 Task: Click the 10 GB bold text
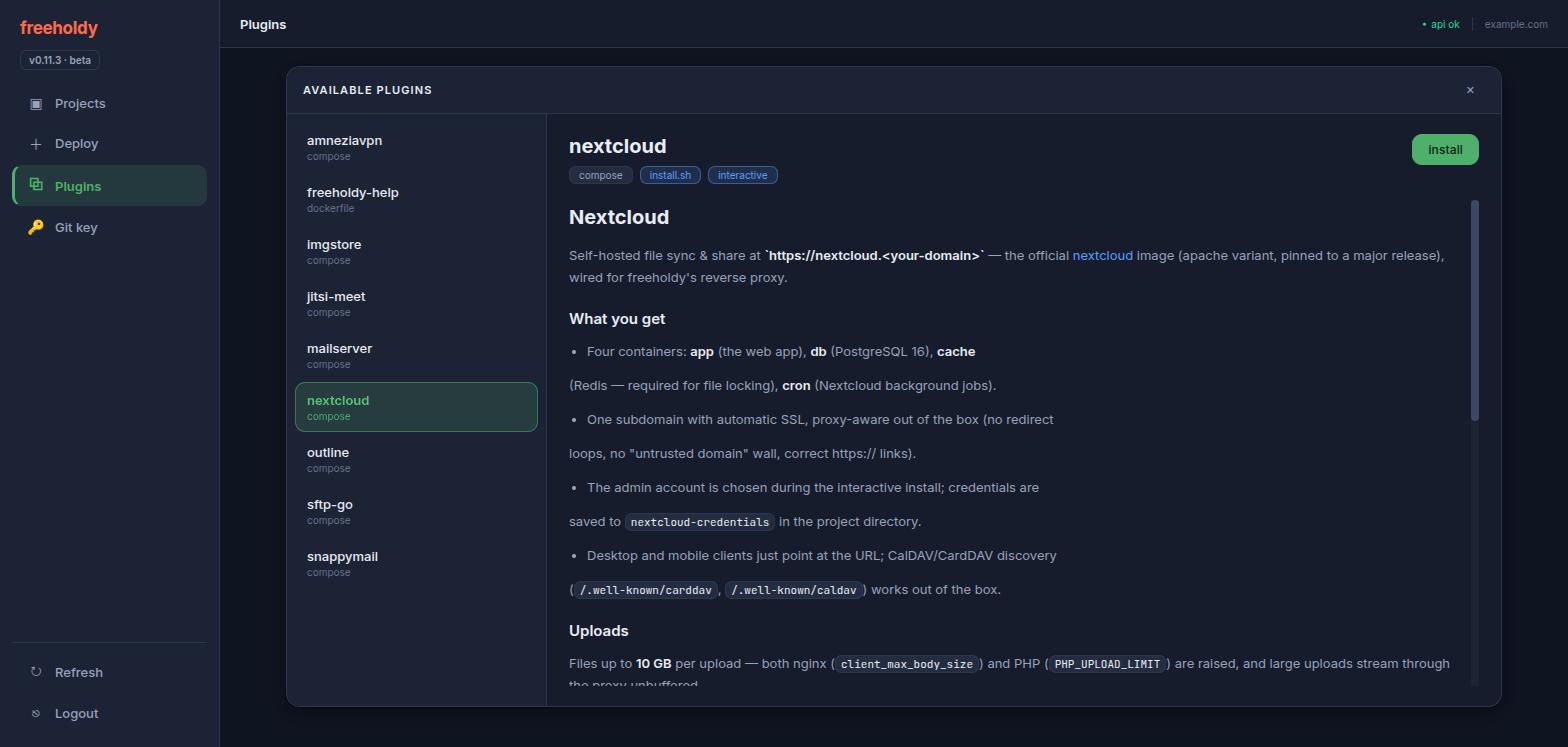pos(654,664)
